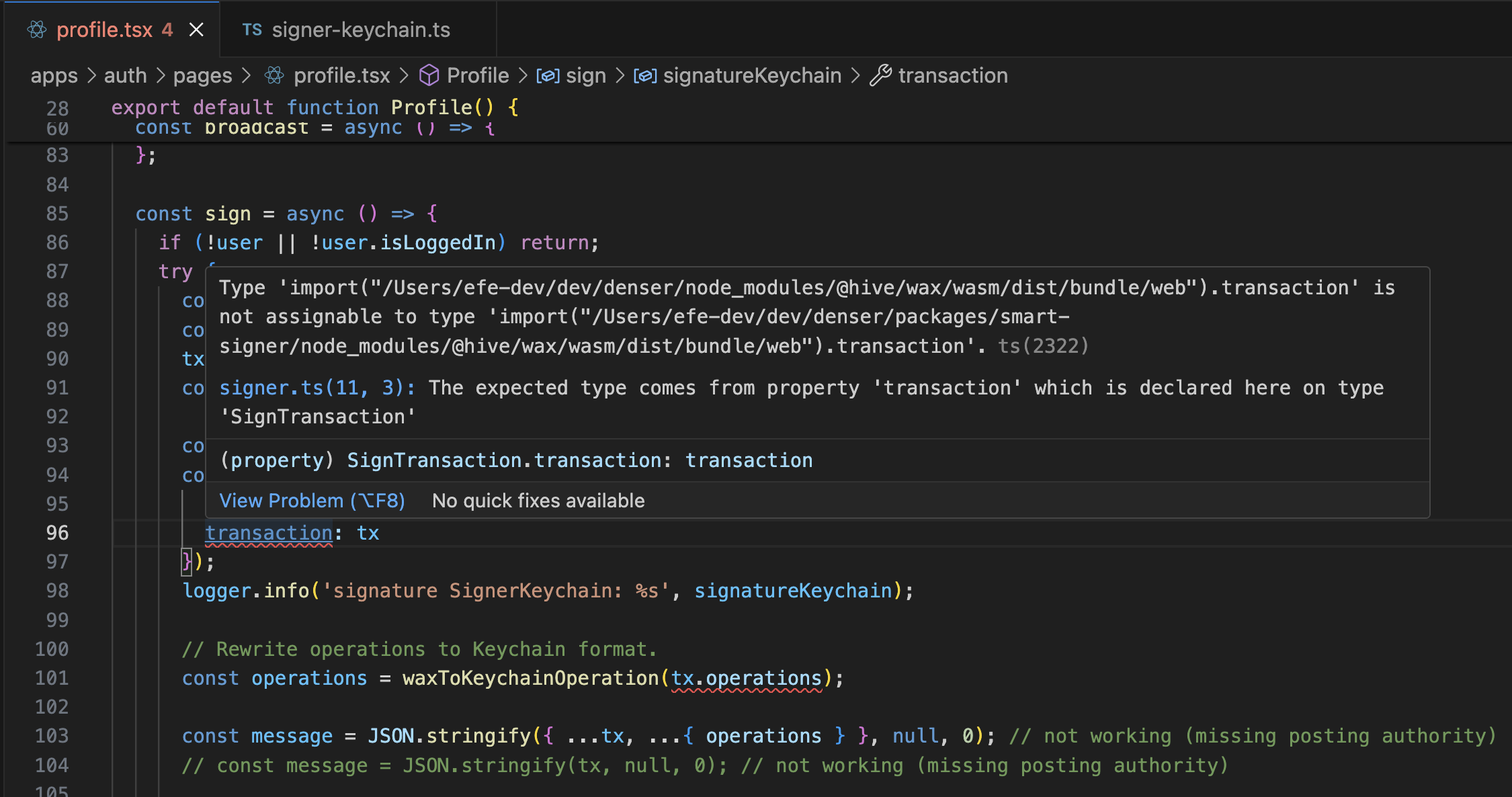
Task: Click commented-out const message on line 104
Action: tap(705, 765)
